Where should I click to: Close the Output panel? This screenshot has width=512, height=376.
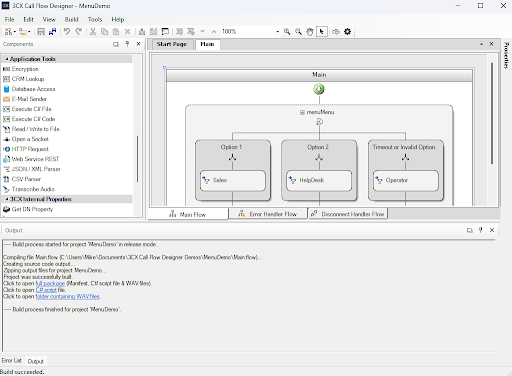(x=492, y=230)
